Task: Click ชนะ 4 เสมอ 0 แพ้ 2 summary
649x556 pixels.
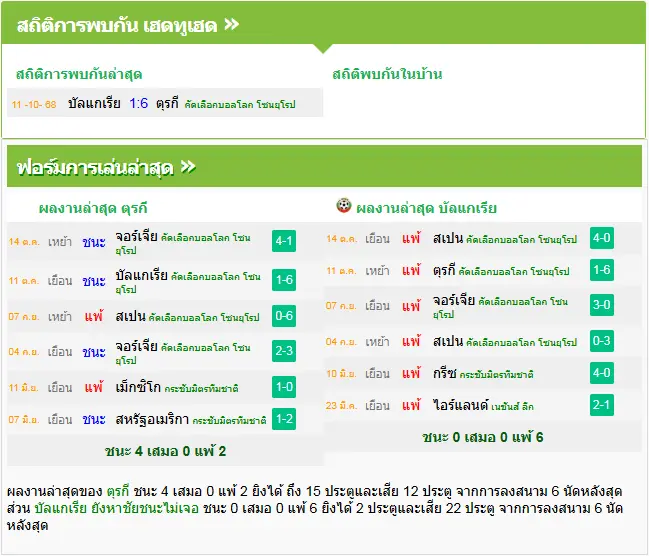Action: click(x=165, y=451)
